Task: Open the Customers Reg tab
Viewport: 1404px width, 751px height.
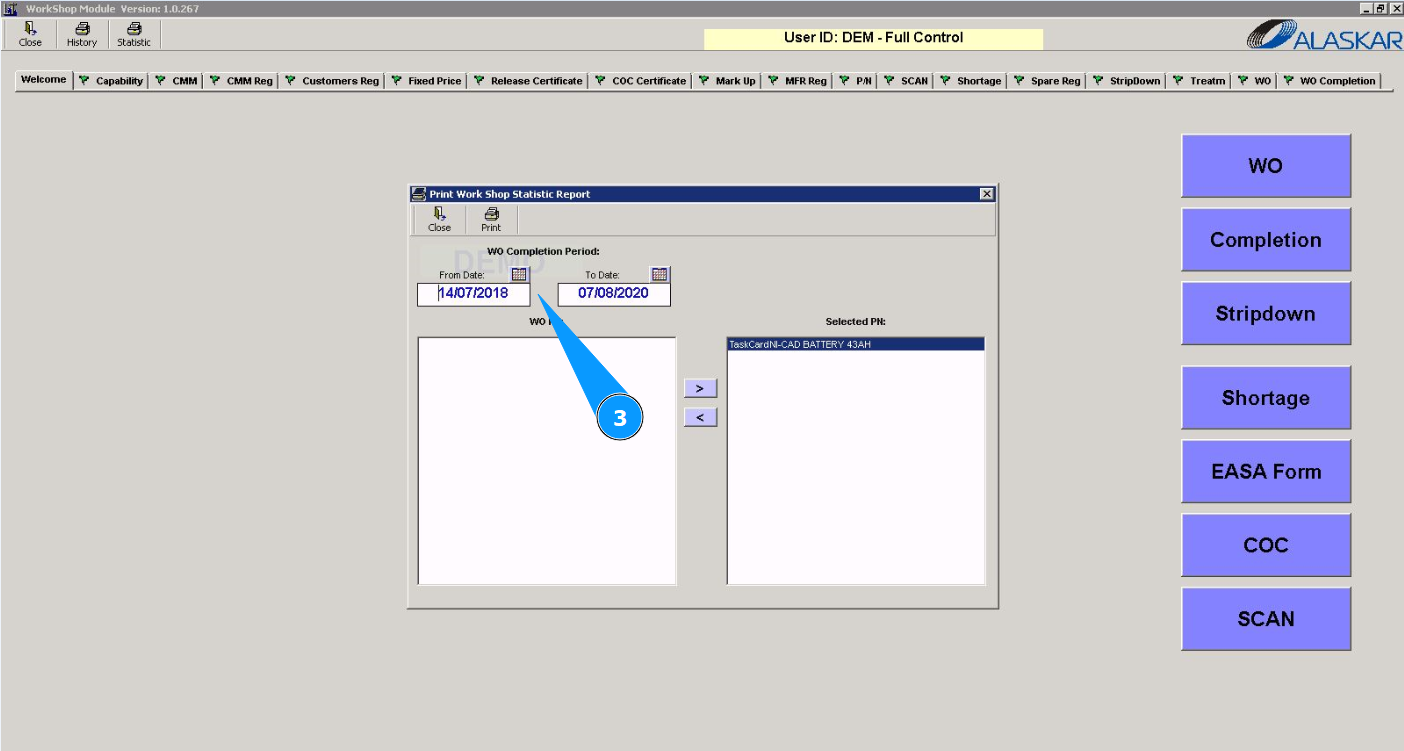Action: [333, 81]
